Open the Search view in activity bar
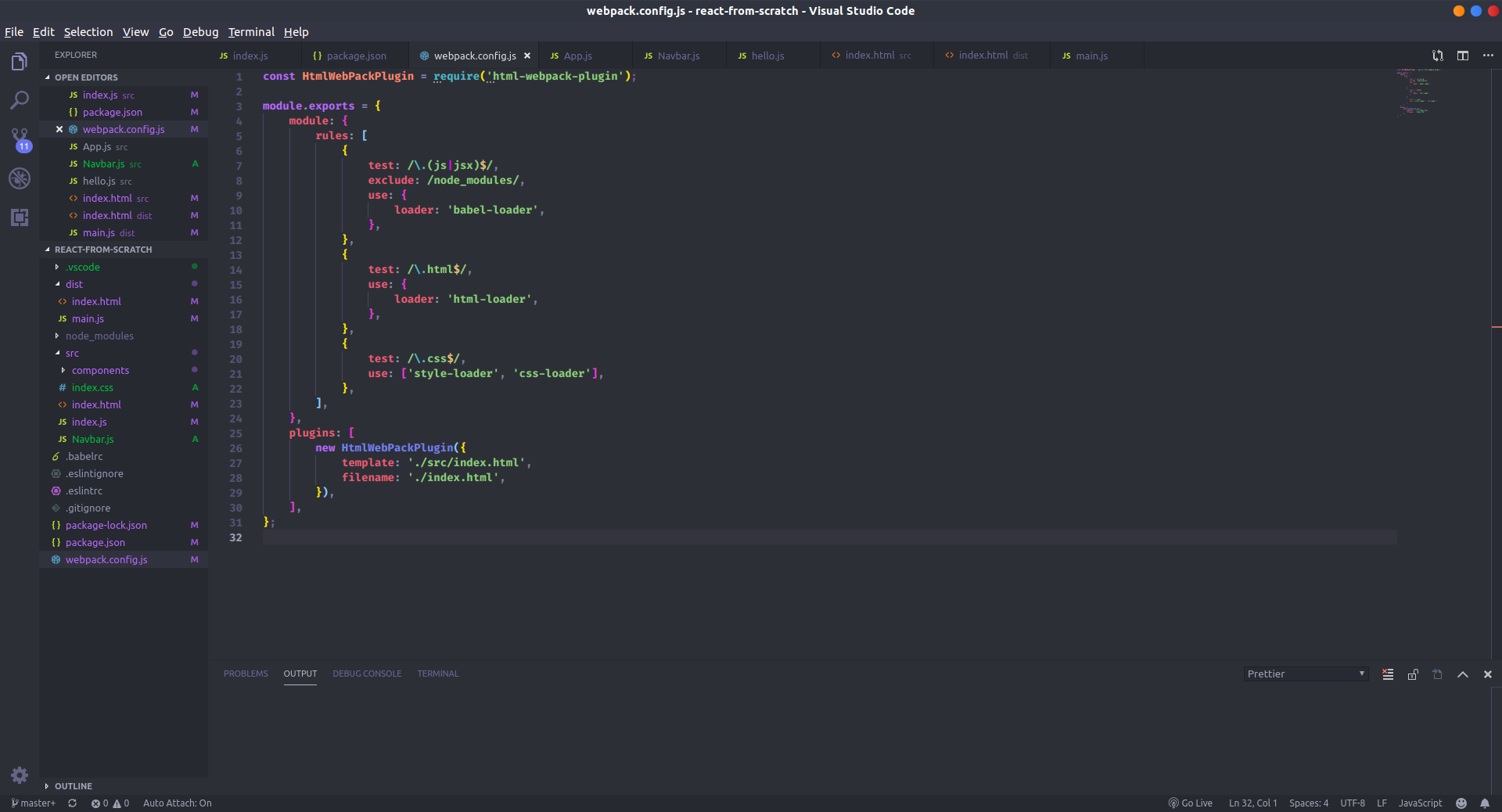 [x=20, y=100]
